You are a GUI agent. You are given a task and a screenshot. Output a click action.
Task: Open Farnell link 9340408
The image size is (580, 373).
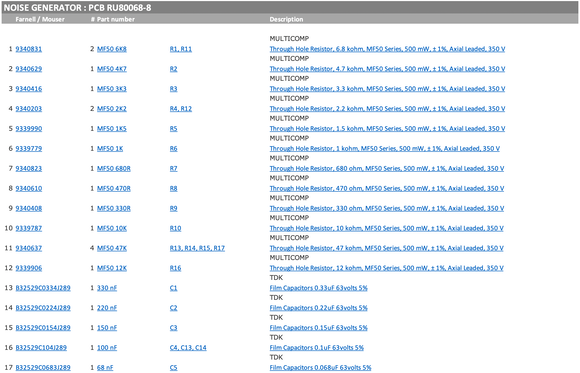(28, 209)
